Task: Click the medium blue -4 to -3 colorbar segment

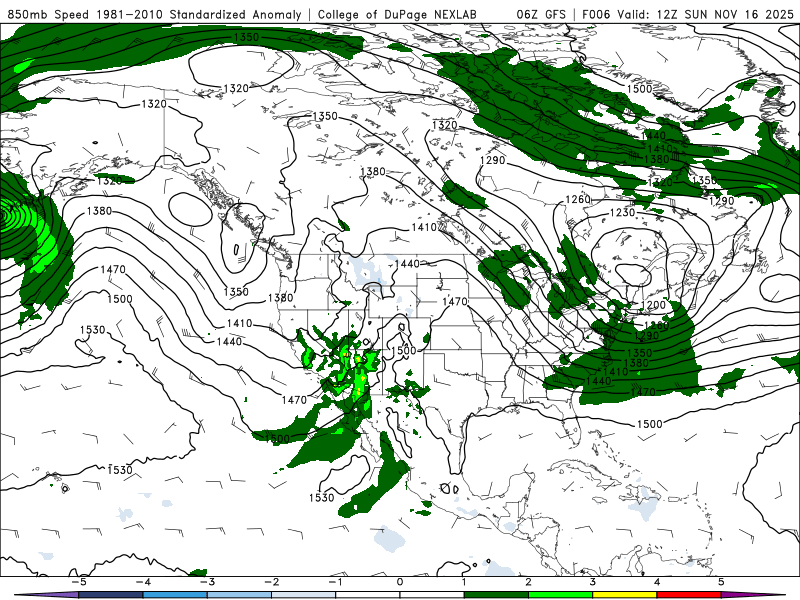Action: click(x=175, y=595)
